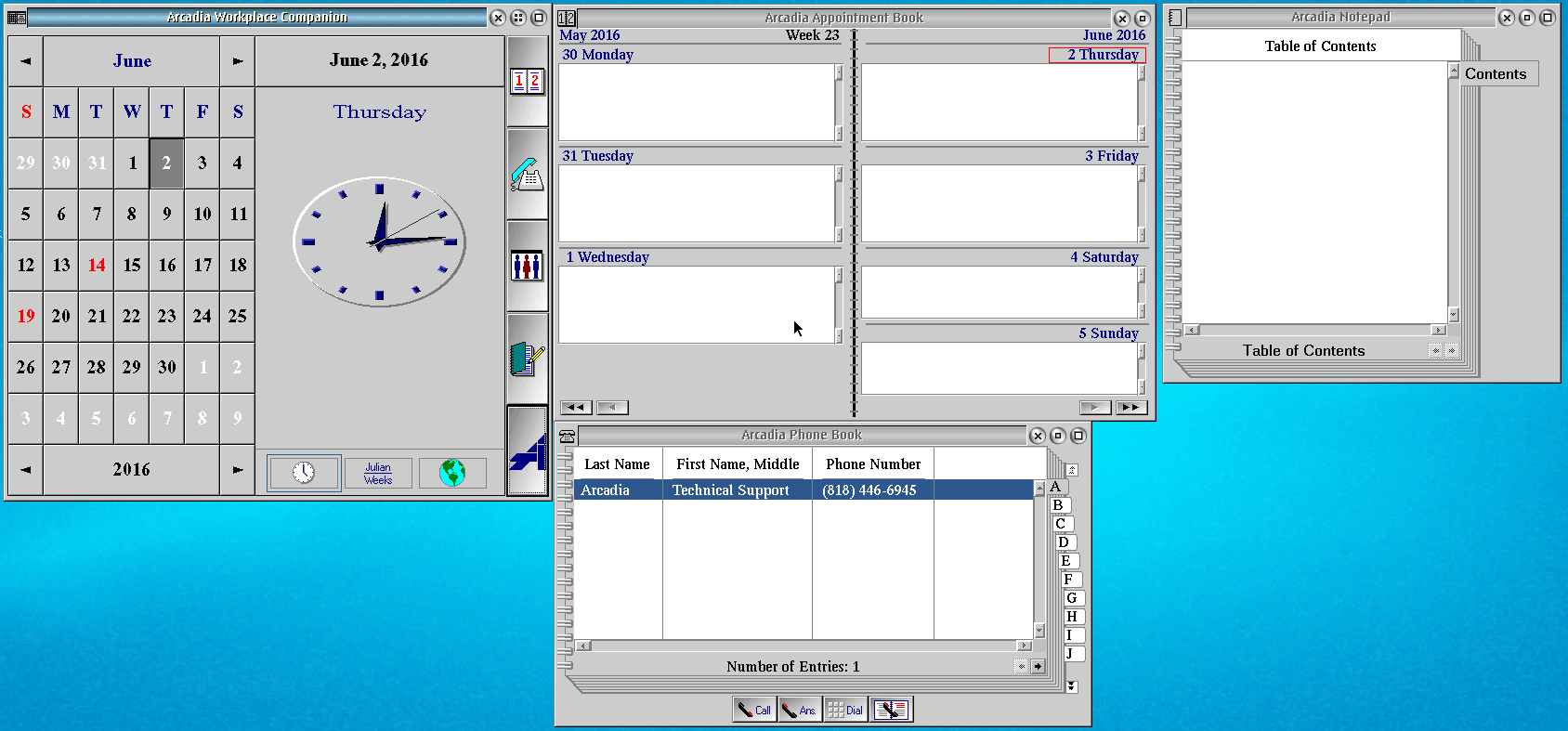1568x731 pixels.
Task: Select the C letter tab
Action: click(1062, 524)
